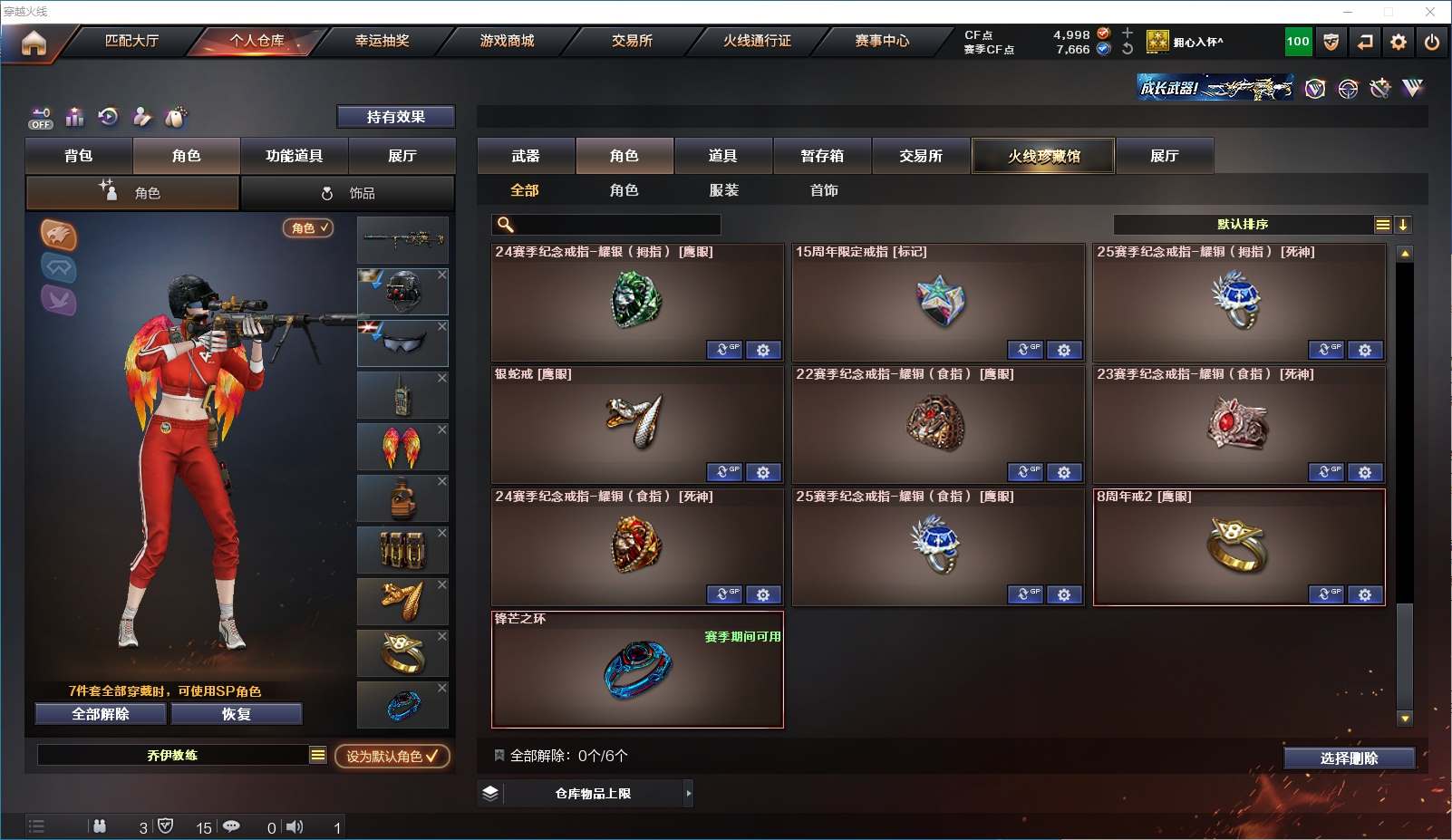Expand the 仓库物品上限 arrow

tap(689, 793)
